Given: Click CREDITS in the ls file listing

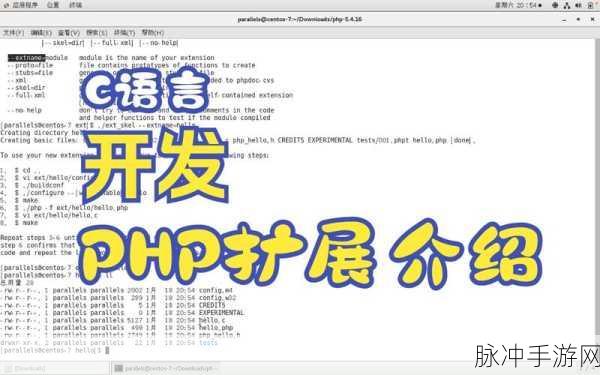Looking at the screenshot, I should coord(212,305).
